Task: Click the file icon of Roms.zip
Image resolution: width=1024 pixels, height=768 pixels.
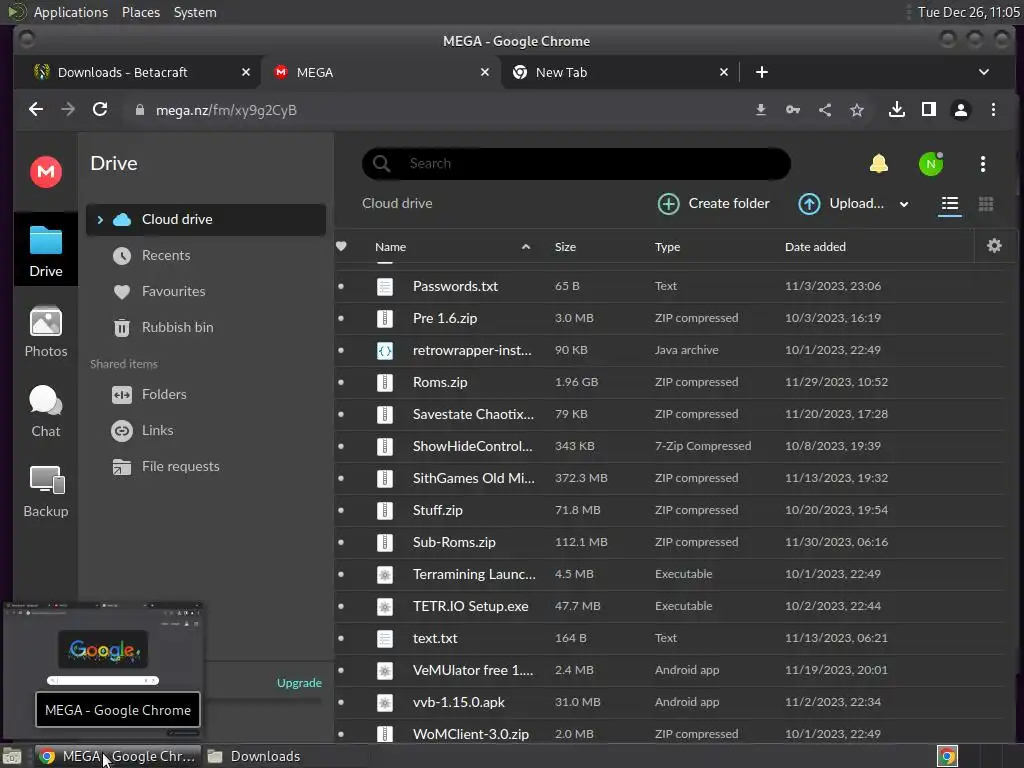Action: (385, 382)
